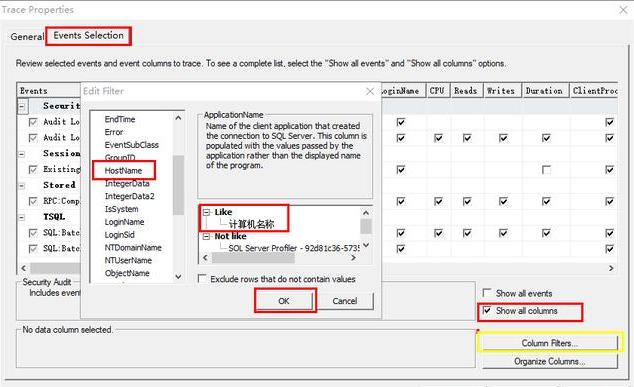
Task: Click the Organize Columns button
Action: click(x=549, y=361)
